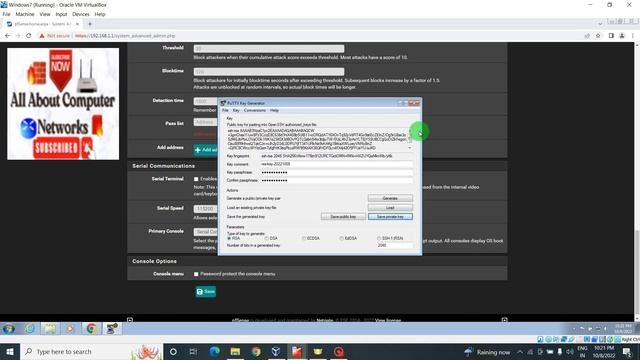Open VirtualBox Machine menu

click(x=25, y=14)
